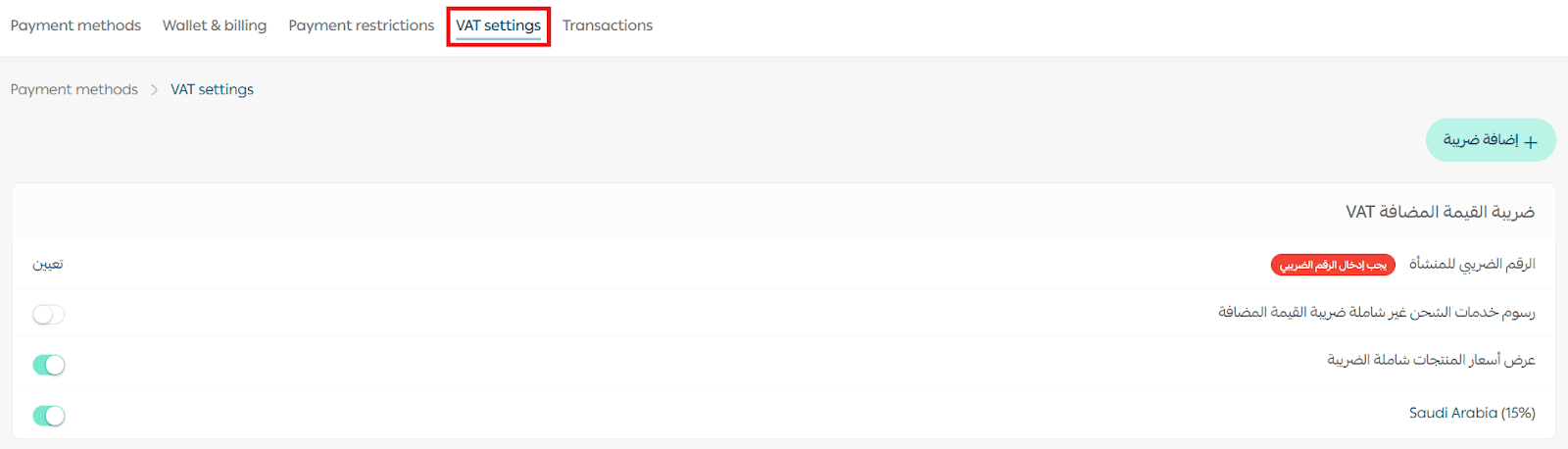Turn off the Saudi Arabia (15%) tax toggle
Image resolution: width=1568 pixels, height=449 pixels.
coord(49,416)
